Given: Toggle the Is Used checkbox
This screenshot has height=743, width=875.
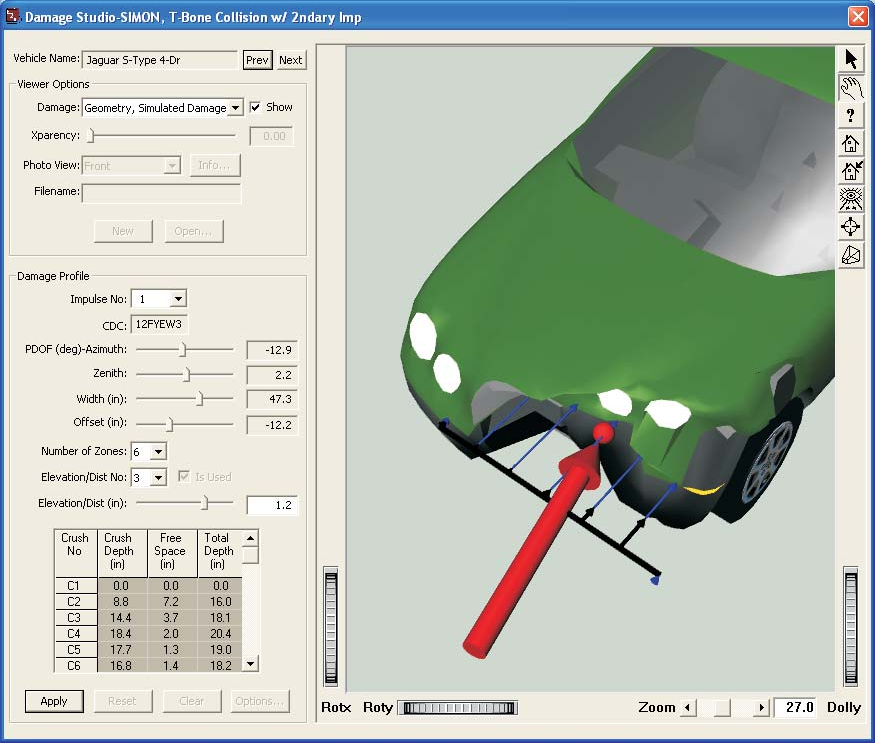Looking at the screenshot, I should click(x=184, y=476).
